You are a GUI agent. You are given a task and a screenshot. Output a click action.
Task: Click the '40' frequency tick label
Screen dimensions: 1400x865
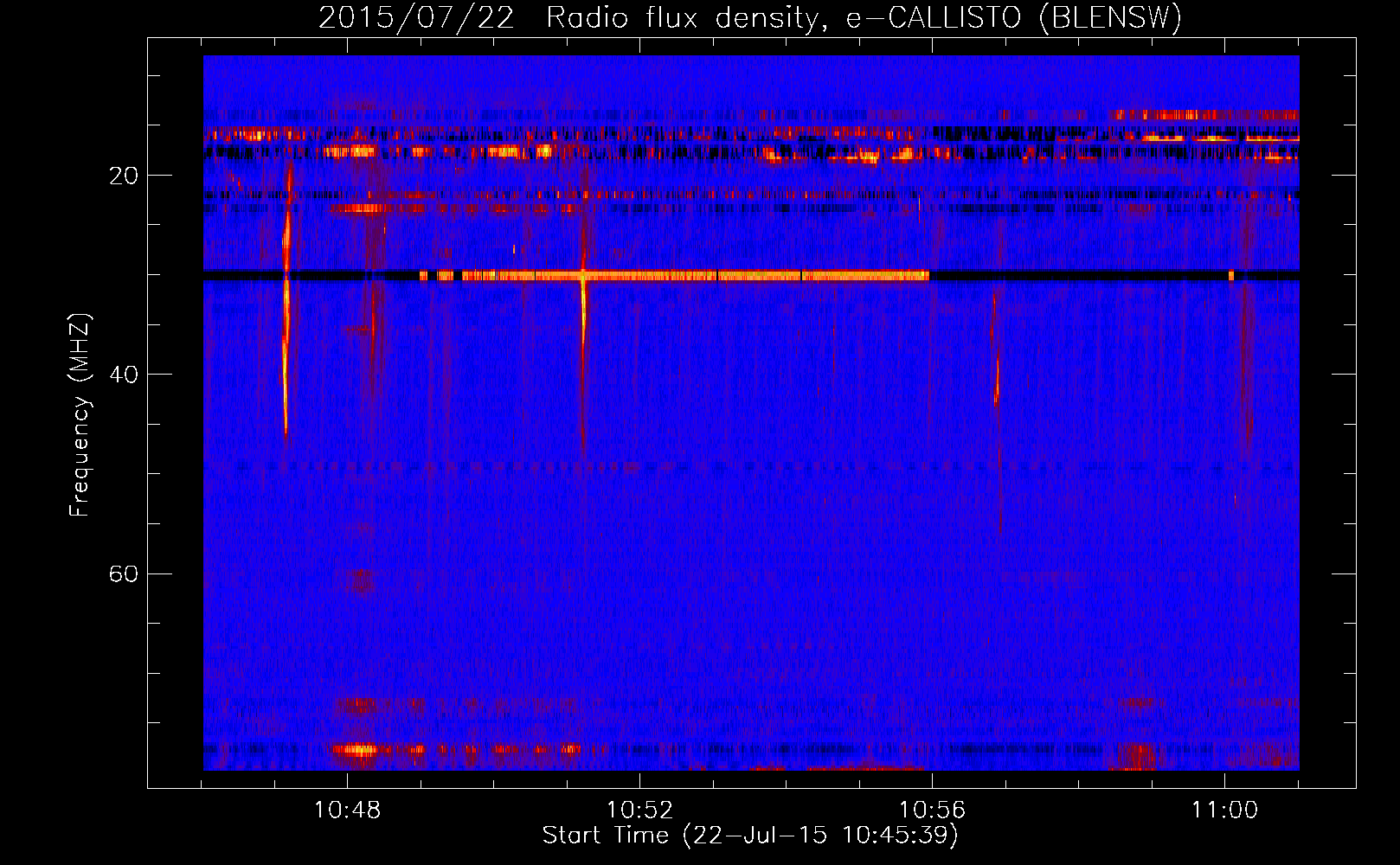tap(123, 375)
